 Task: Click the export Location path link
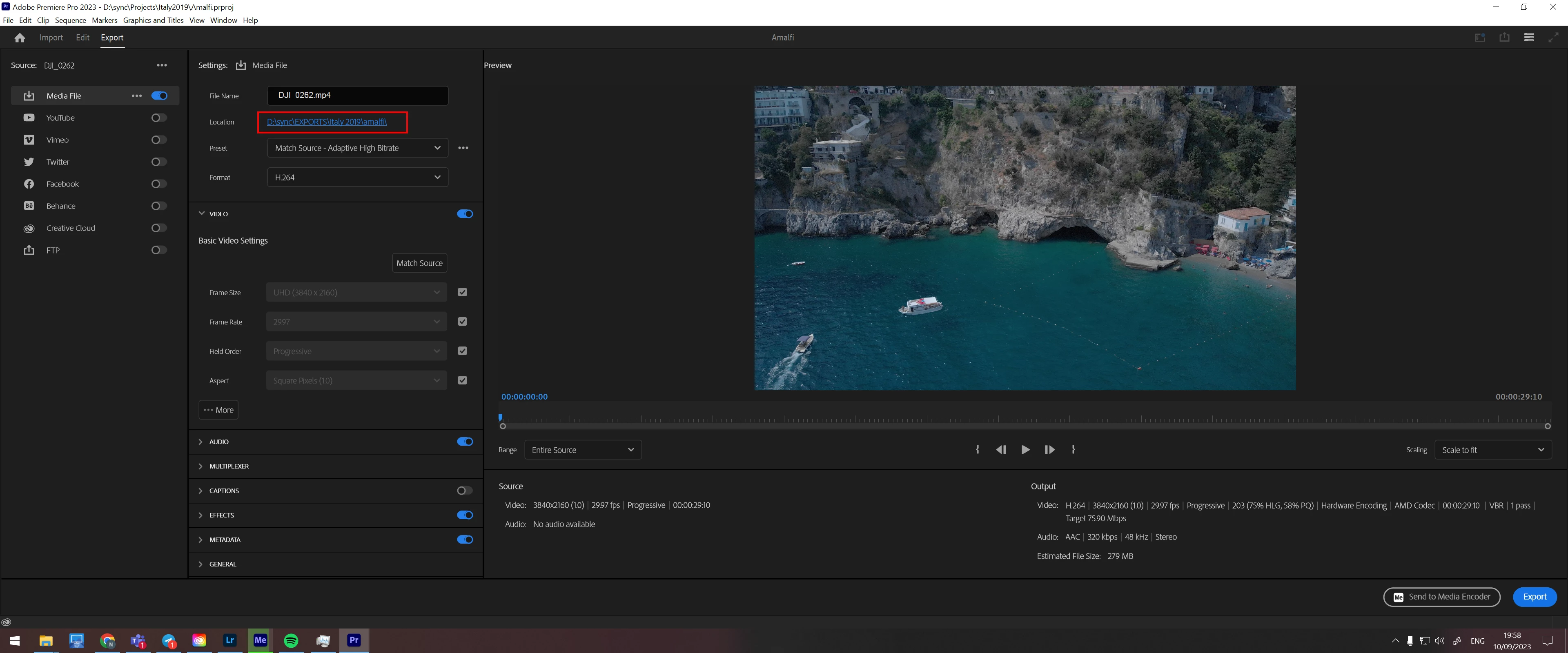click(x=326, y=122)
